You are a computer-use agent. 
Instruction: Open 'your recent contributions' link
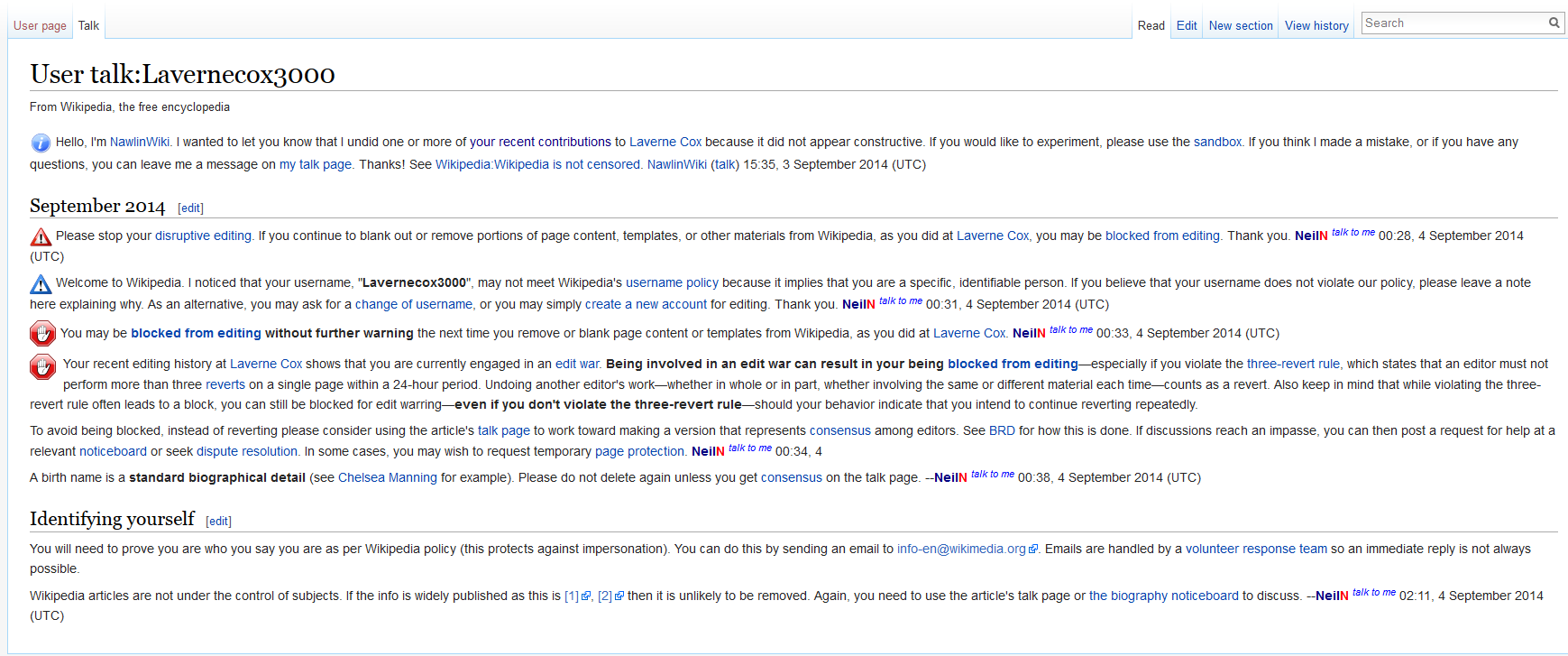[540, 142]
